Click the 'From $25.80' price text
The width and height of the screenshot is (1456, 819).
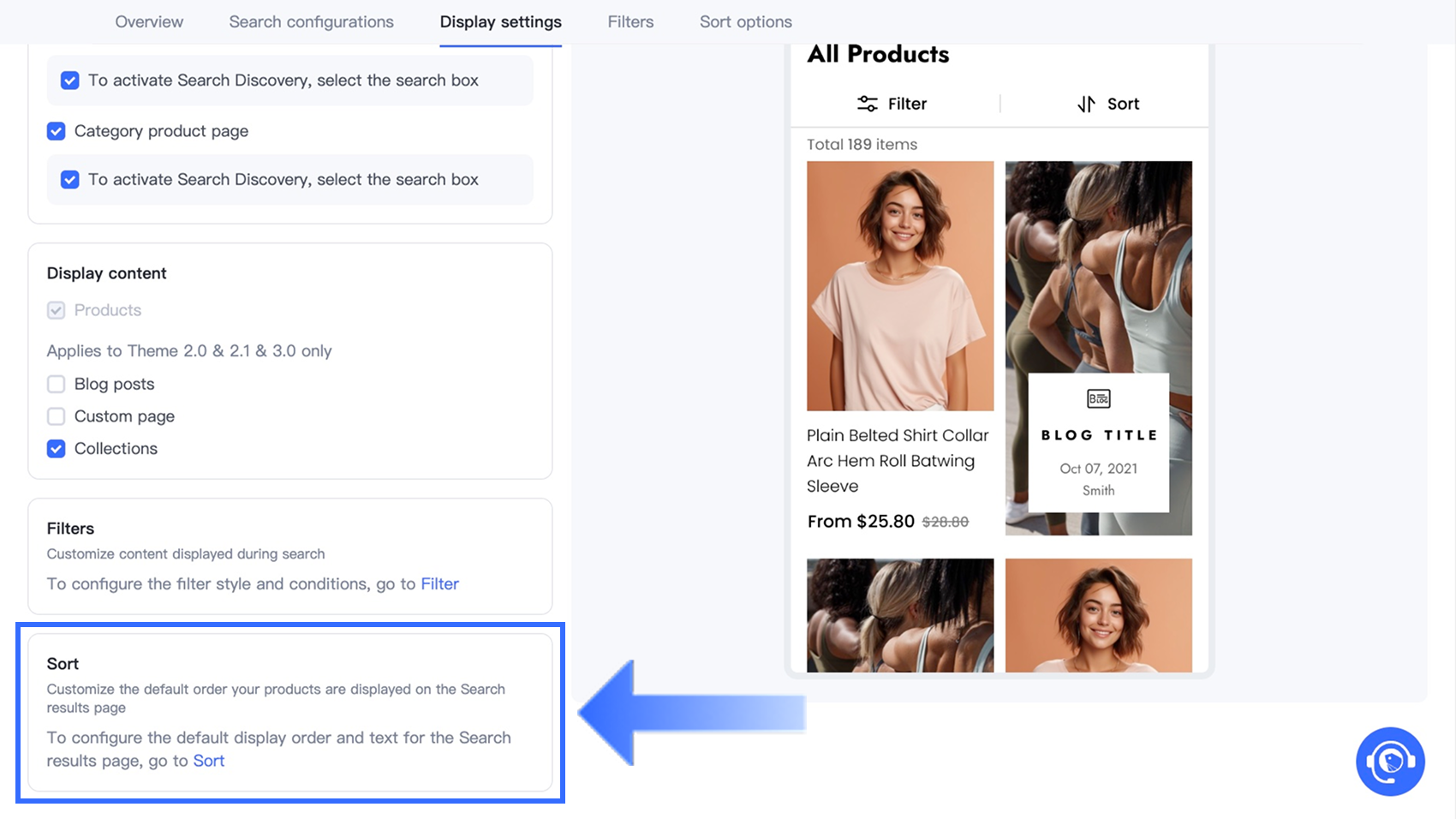pos(861,521)
